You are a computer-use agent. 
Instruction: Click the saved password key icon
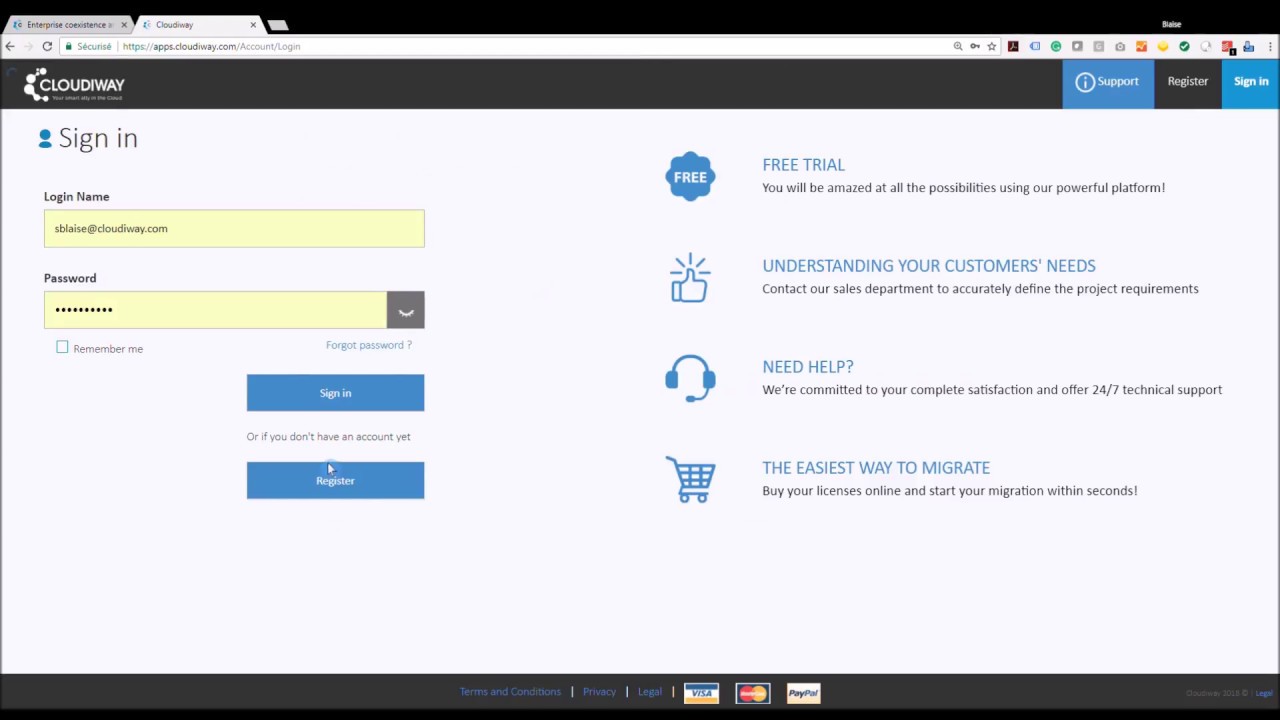click(975, 46)
